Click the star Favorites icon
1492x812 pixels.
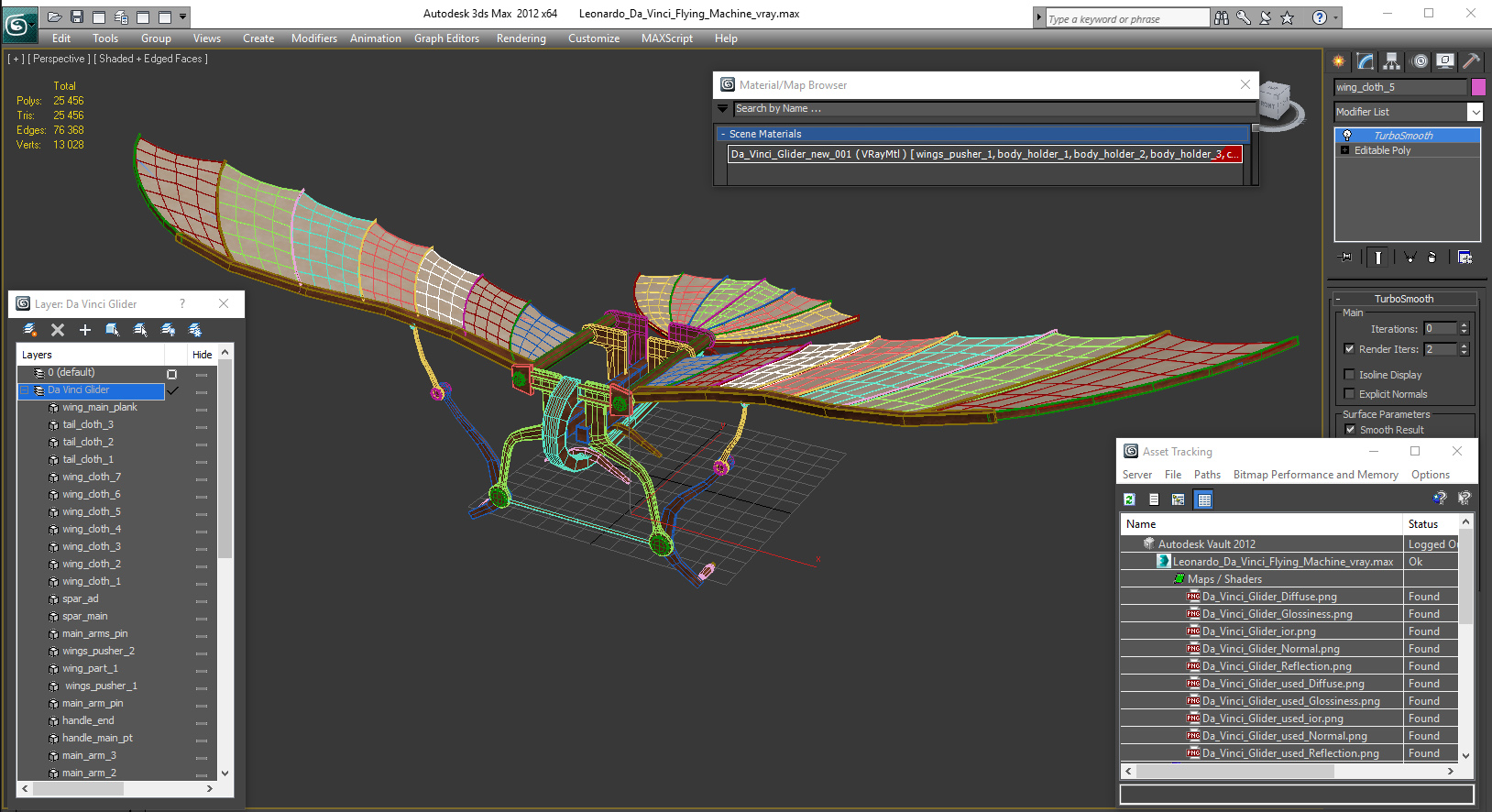(x=1288, y=17)
